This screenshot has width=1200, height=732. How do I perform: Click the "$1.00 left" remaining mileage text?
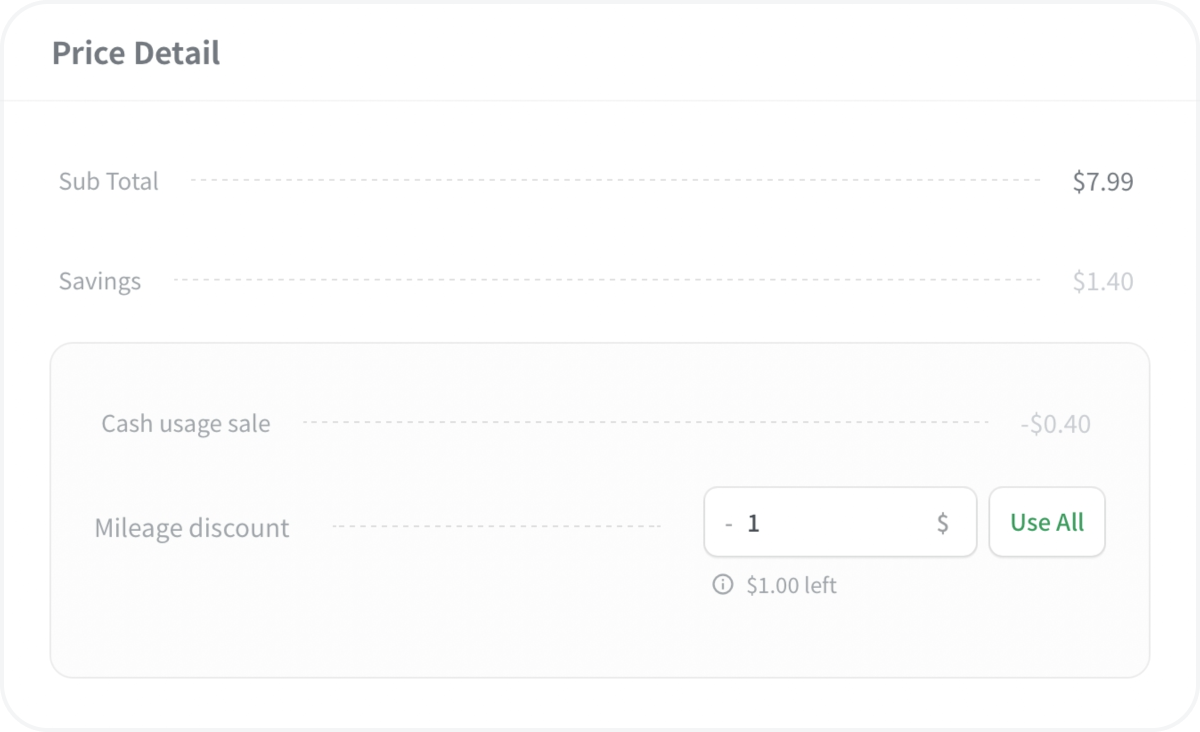(x=791, y=585)
